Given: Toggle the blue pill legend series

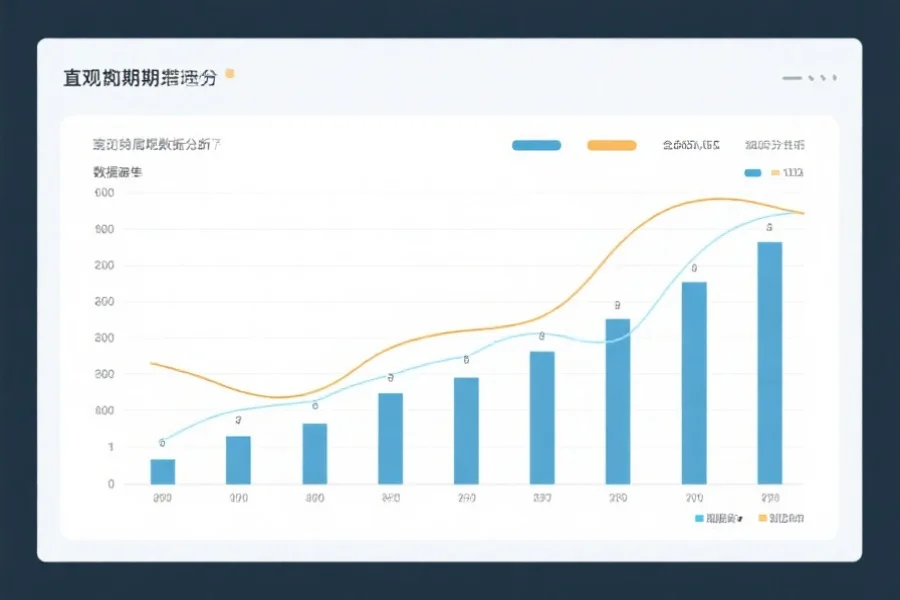Looking at the screenshot, I should 537,145.
